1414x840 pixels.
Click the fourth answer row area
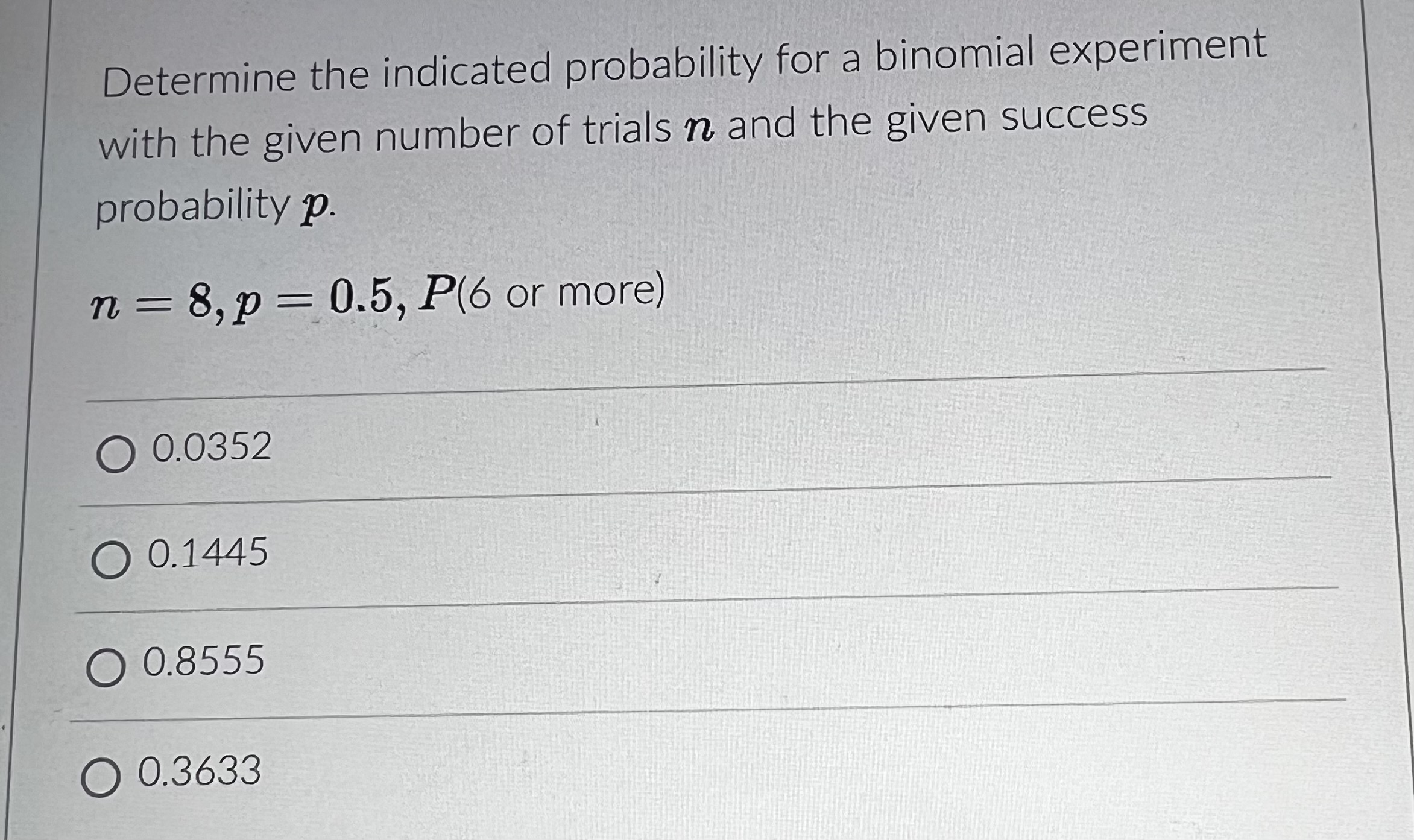point(663,775)
